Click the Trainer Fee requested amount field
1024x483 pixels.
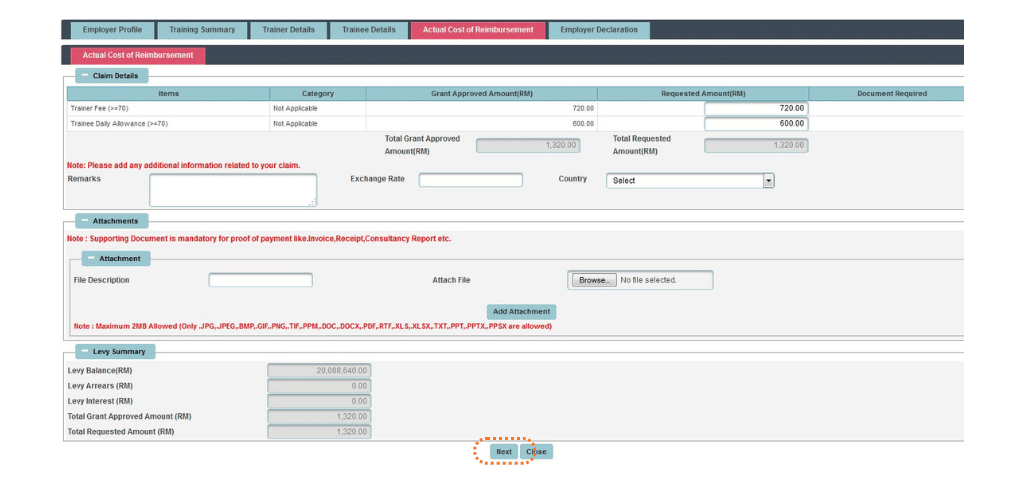click(x=756, y=108)
